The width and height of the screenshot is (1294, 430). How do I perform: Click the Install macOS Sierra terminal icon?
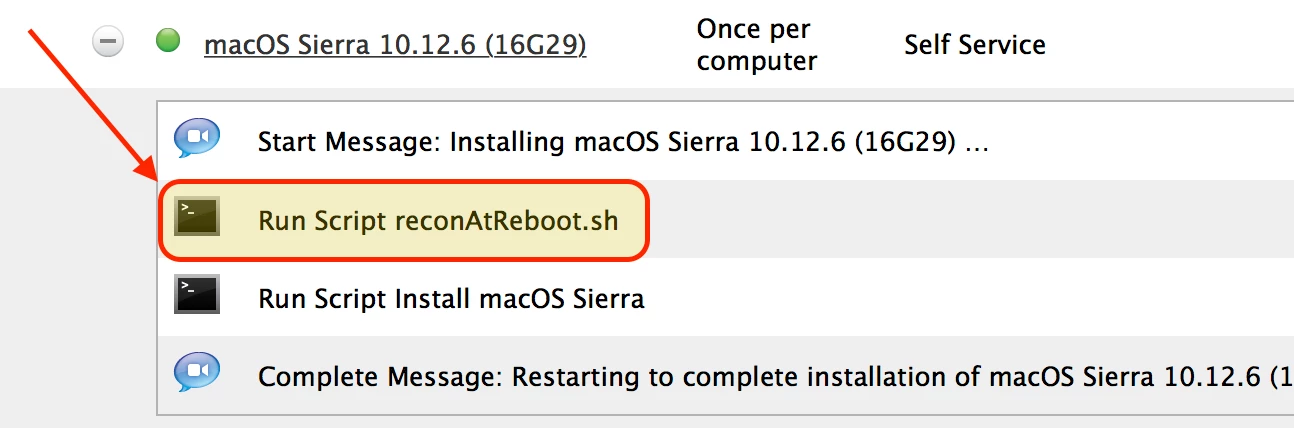click(197, 296)
